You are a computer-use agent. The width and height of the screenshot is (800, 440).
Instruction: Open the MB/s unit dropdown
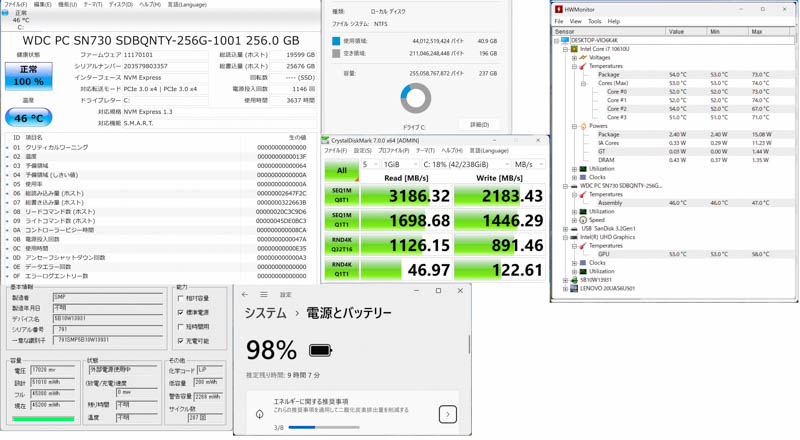529,164
